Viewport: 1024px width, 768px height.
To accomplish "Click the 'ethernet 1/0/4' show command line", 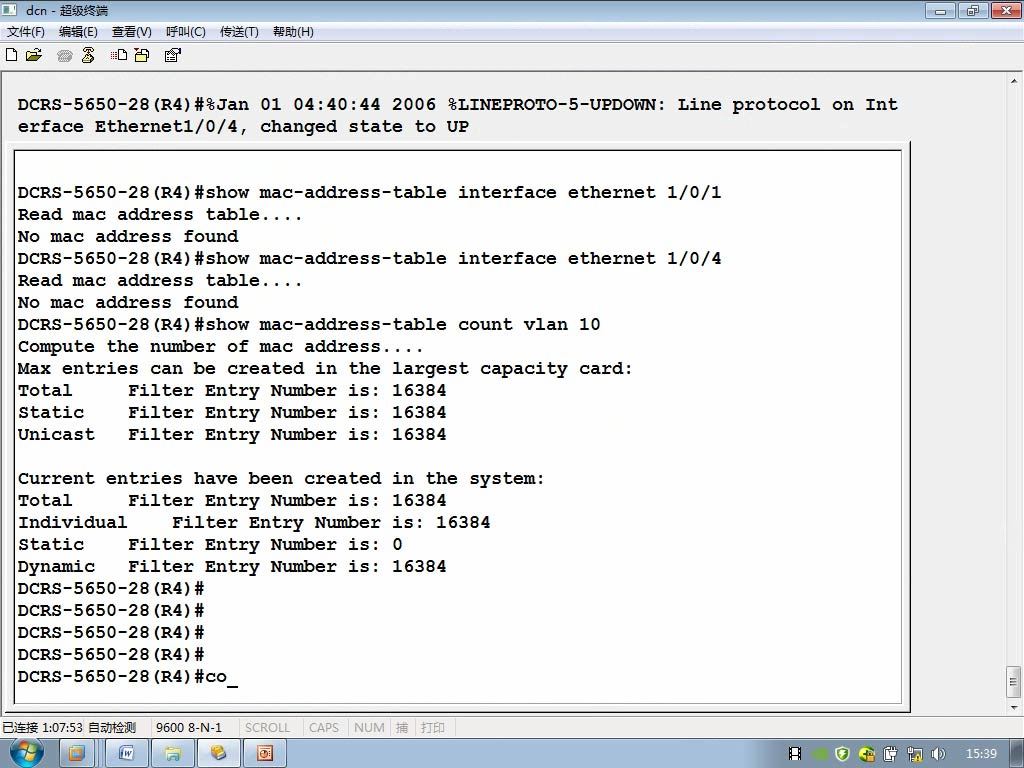I will [370, 259].
